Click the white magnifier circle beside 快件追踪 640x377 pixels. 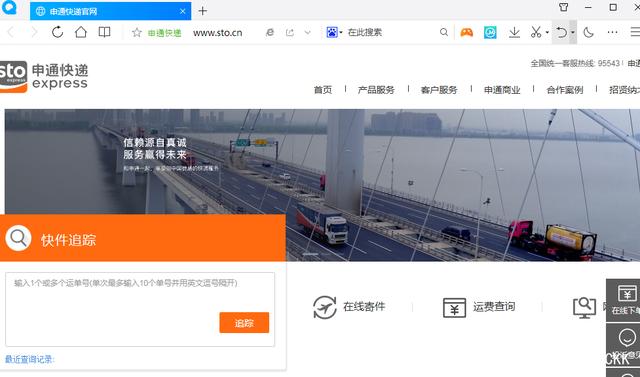pyautogui.click(x=18, y=238)
